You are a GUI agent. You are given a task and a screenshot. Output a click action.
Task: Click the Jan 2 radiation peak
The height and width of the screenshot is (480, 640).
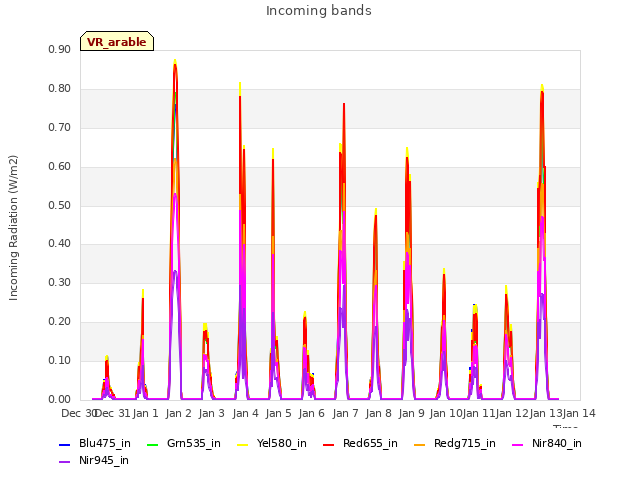[x=175, y=62]
